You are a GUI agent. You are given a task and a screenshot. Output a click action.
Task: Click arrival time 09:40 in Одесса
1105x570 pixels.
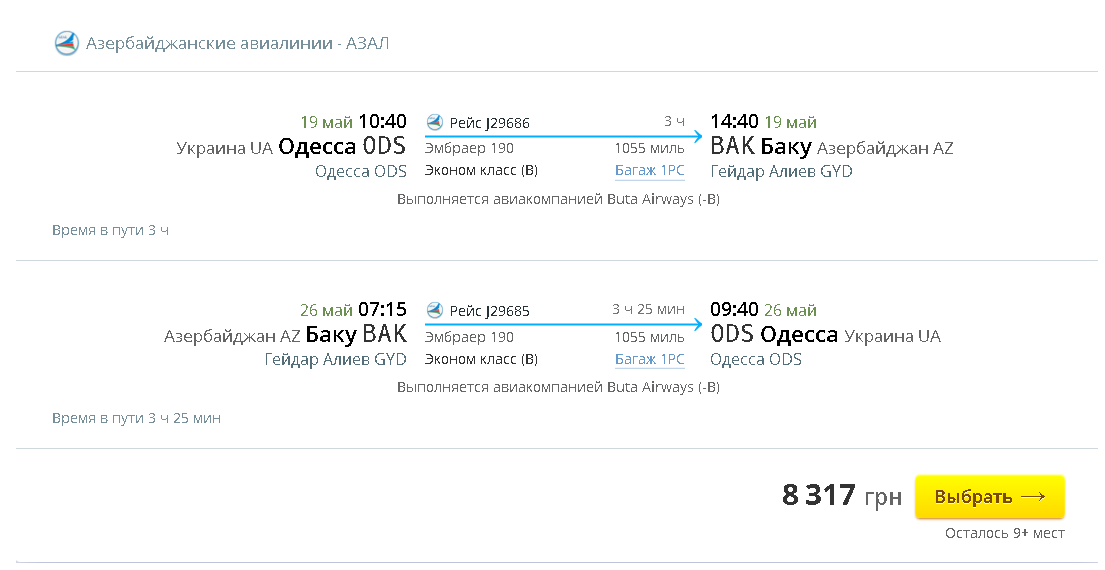click(734, 310)
